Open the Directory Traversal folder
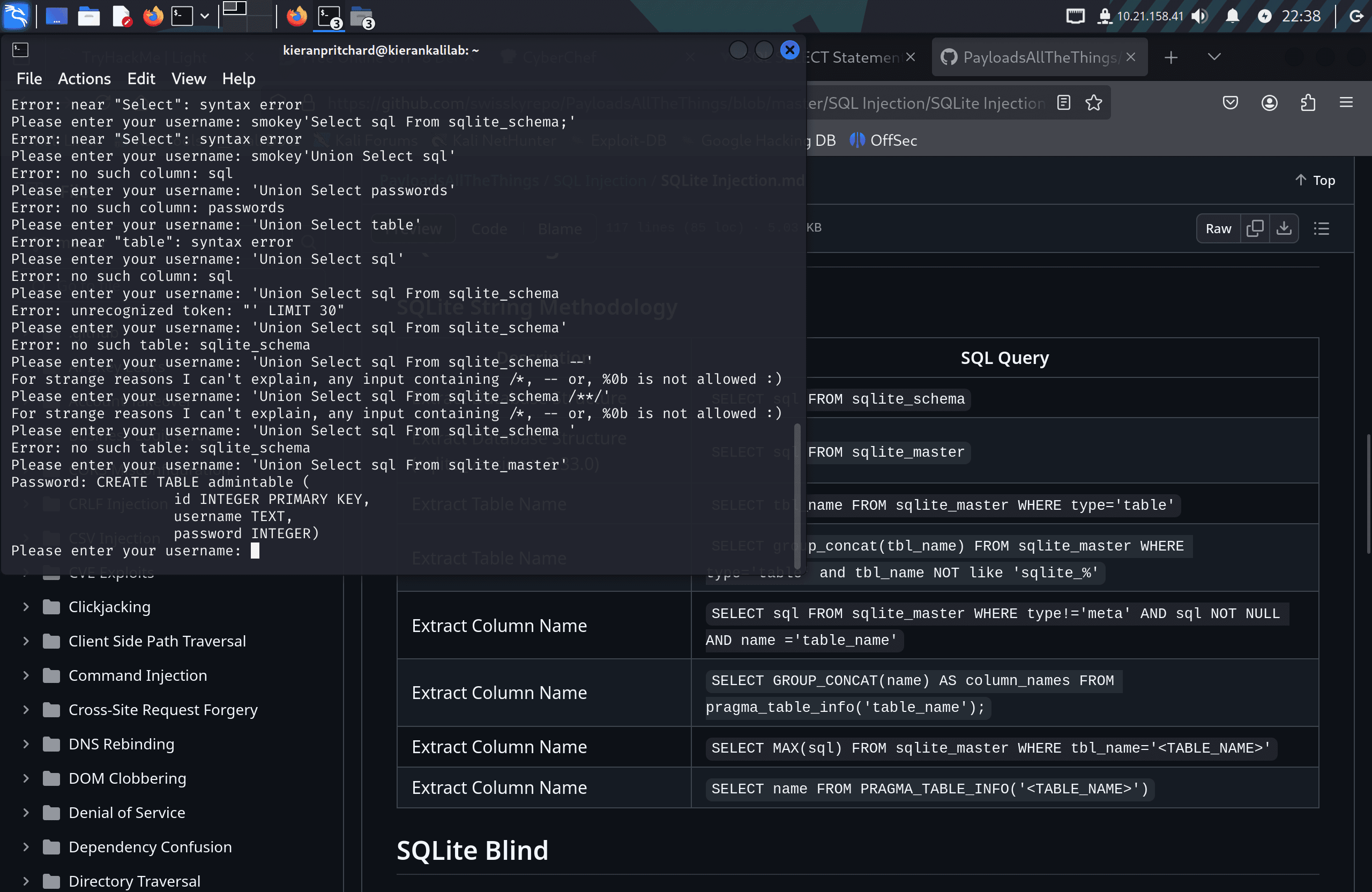Screen dimensions: 1372x892 (x=135, y=881)
